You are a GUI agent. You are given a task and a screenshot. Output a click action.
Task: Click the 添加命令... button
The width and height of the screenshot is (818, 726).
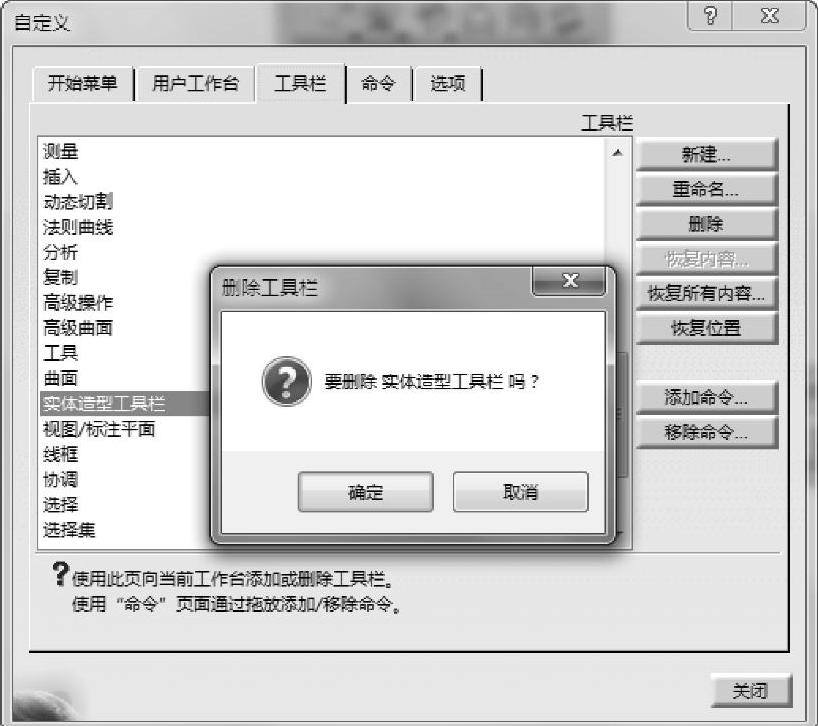(x=706, y=398)
